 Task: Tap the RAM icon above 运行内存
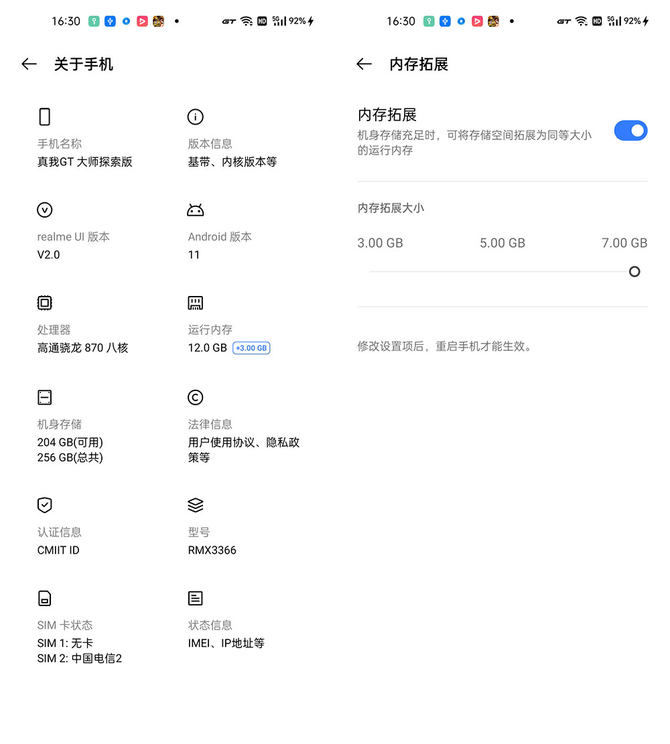pyautogui.click(x=195, y=303)
